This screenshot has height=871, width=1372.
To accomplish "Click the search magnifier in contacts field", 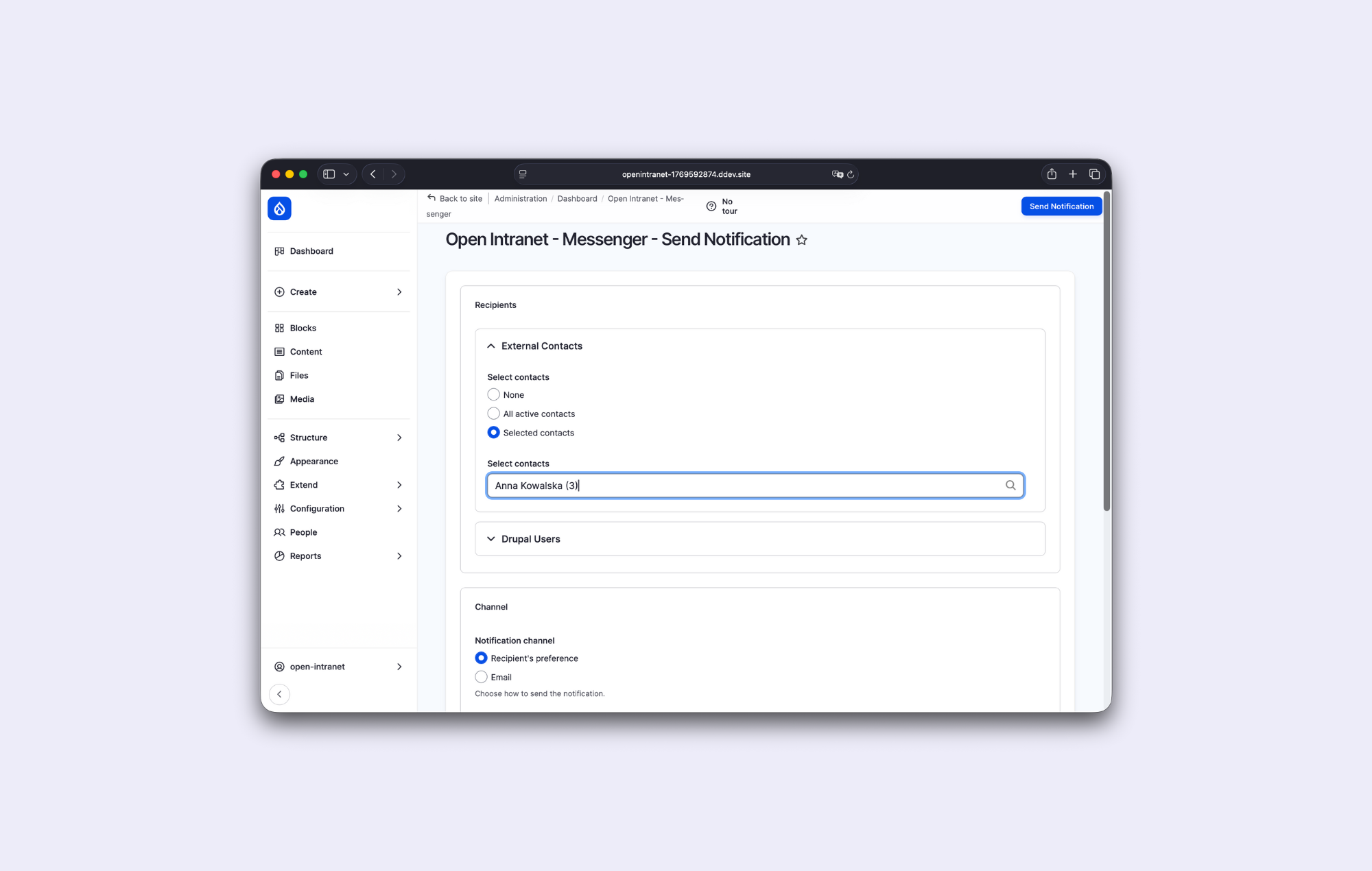I will 1010,485.
